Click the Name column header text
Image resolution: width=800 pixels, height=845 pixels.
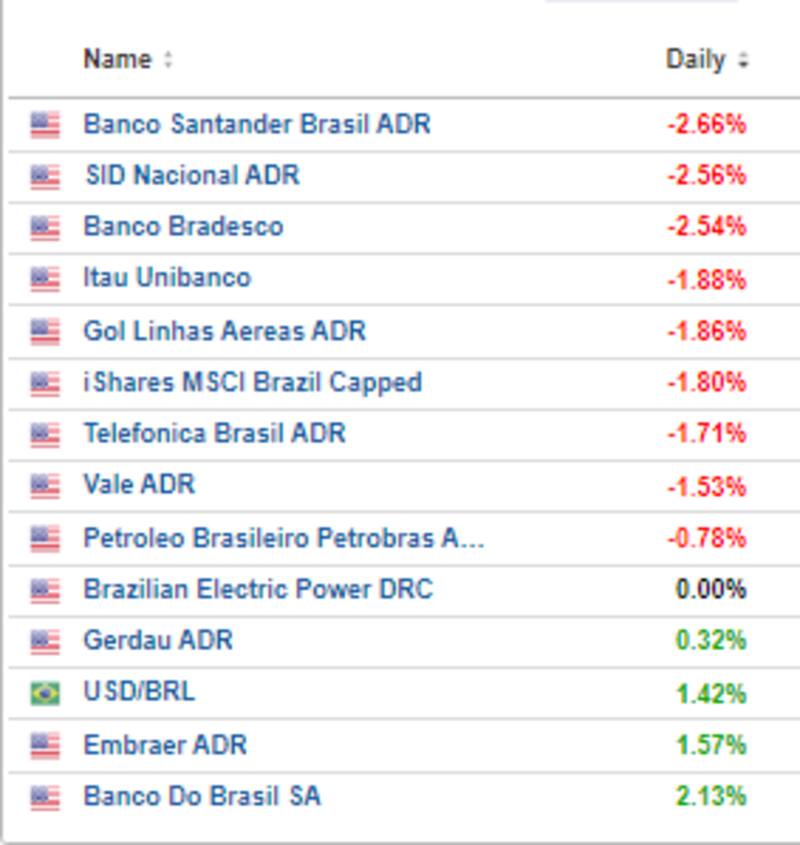117,59
